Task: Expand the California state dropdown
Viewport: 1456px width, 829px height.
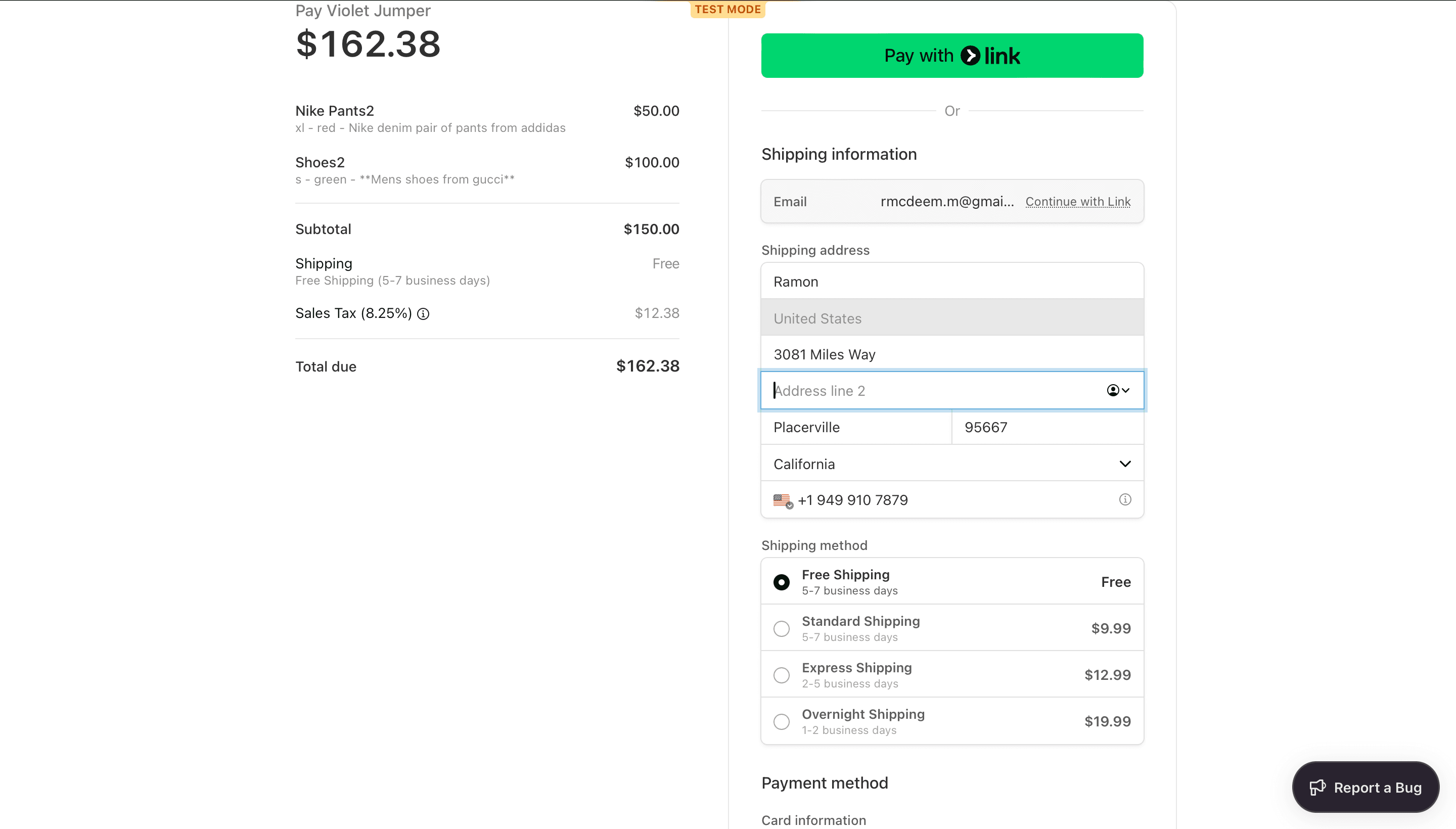Action: 952,464
